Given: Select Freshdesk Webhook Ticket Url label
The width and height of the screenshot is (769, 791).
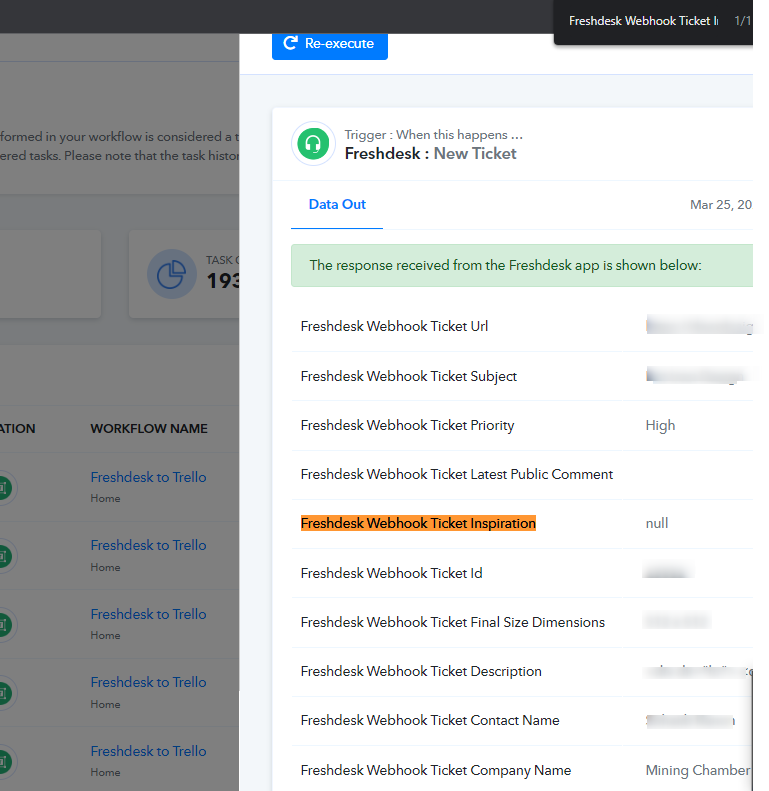Looking at the screenshot, I should click(x=394, y=326).
